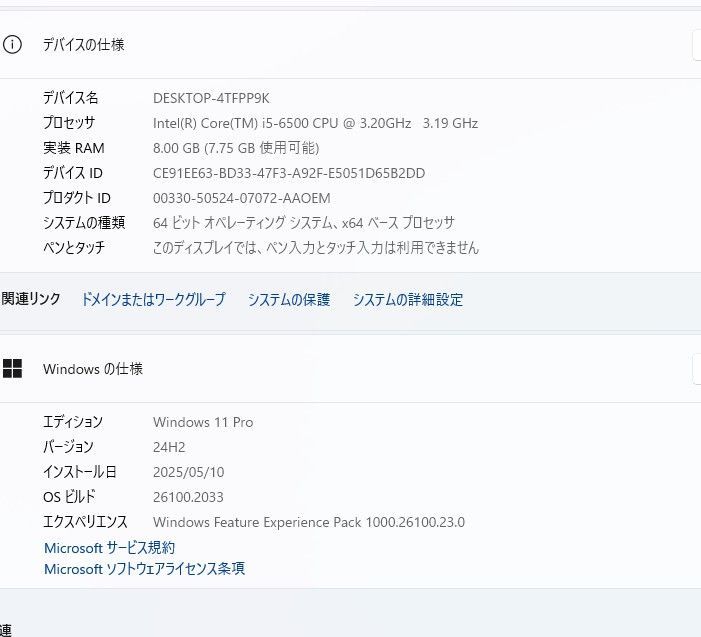Click the pen and touch value text

click(316, 247)
